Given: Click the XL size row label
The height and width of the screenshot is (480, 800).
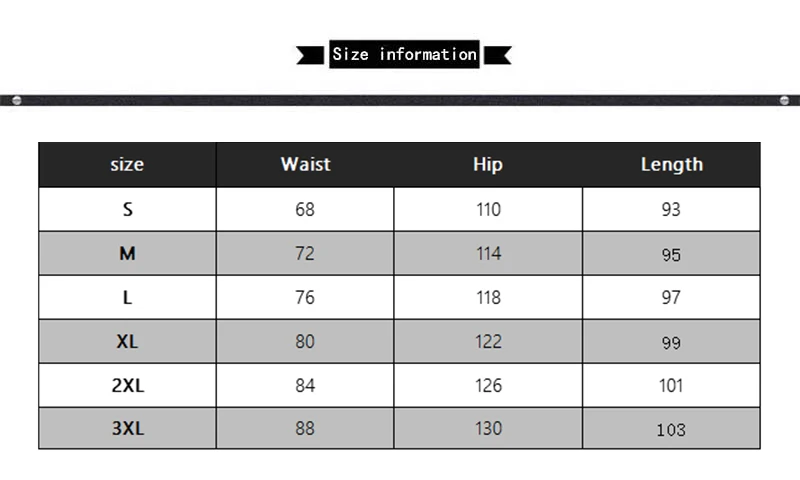Looking at the screenshot, I should [127, 341].
